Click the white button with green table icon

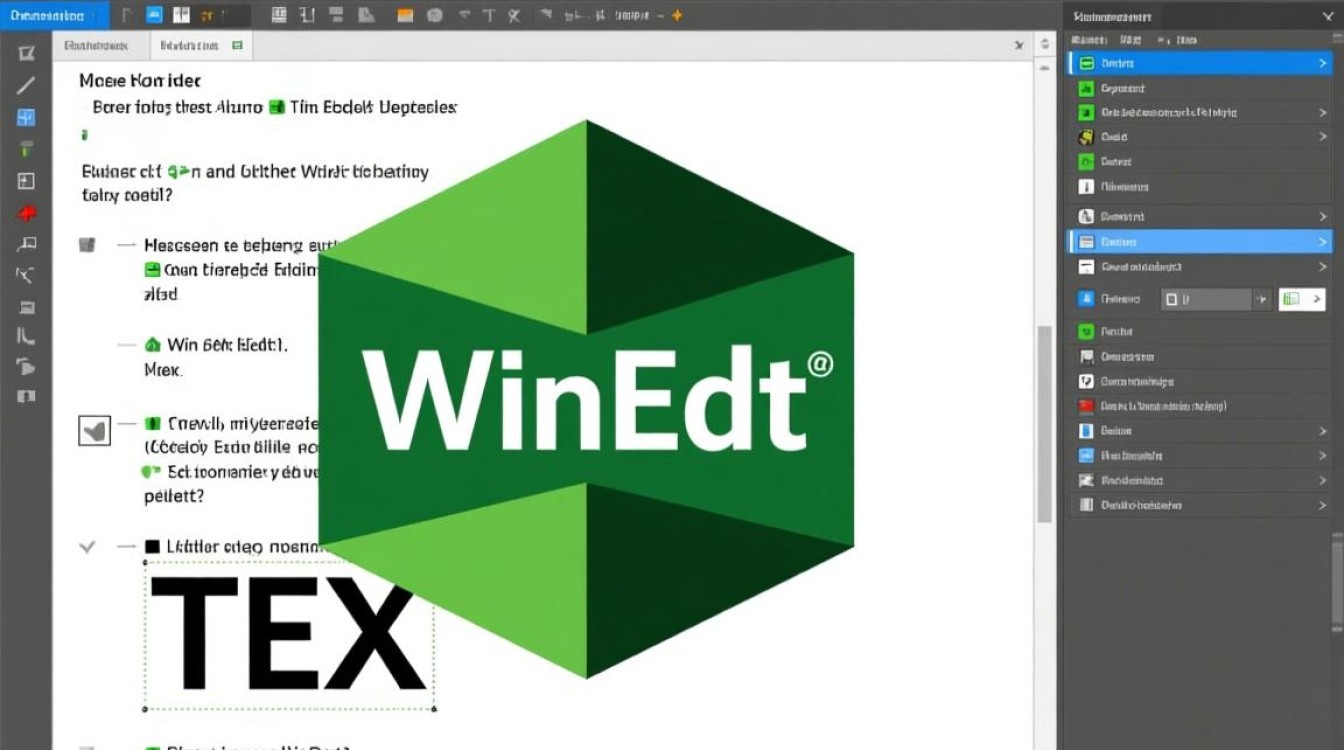point(1302,299)
